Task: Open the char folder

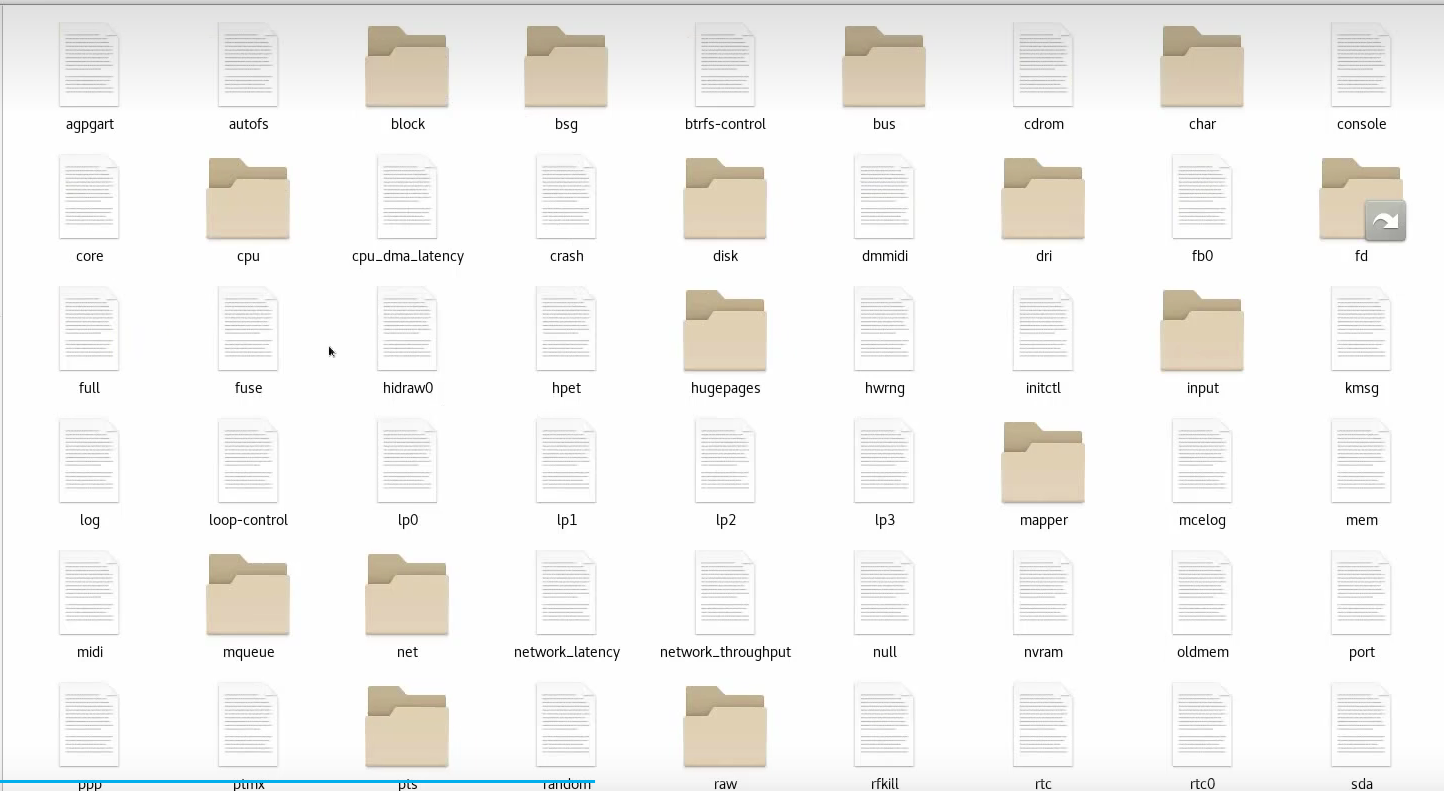Action: pos(1202,66)
